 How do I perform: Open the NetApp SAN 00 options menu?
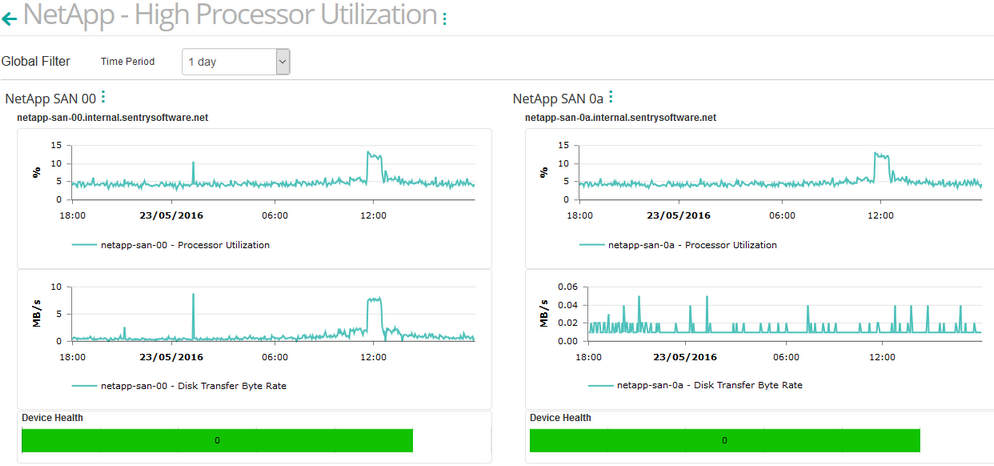point(103,97)
